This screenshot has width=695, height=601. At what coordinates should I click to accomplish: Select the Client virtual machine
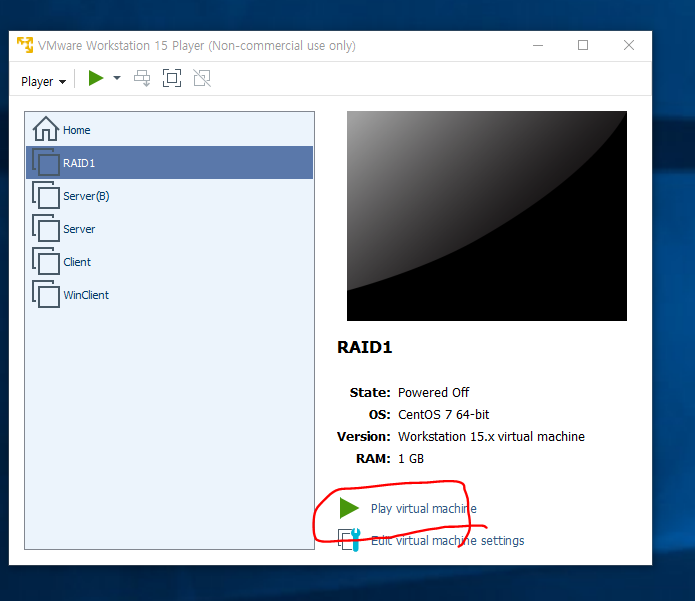169,262
